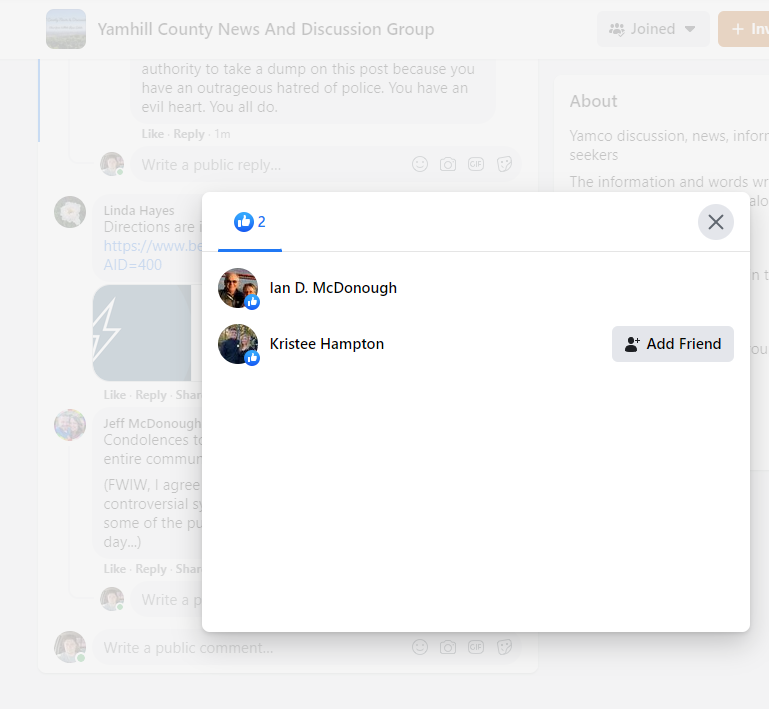Image resolution: width=769 pixels, height=709 pixels.
Task: Open Ian D. McDonough's profile name
Action: [333, 288]
